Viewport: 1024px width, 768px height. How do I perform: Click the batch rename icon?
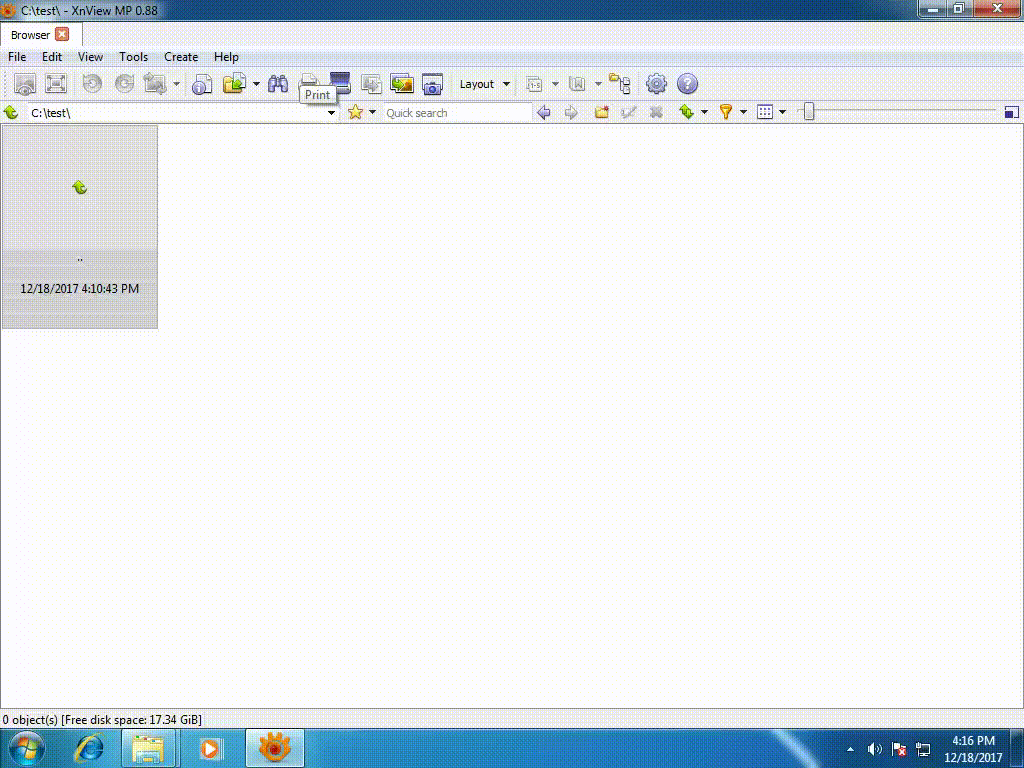(x=534, y=84)
